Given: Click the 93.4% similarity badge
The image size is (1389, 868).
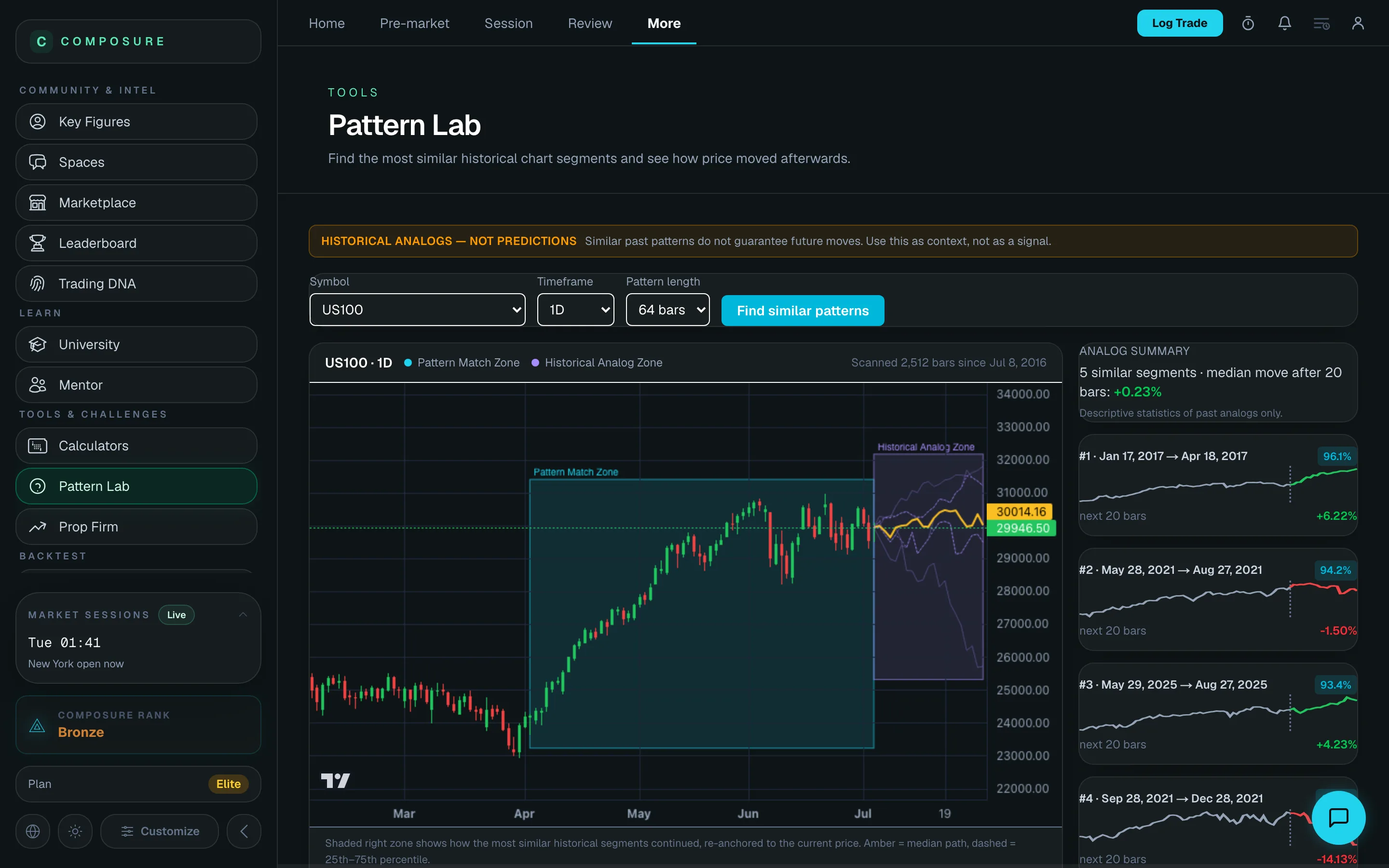Looking at the screenshot, I should pyautogui.click(x=1335, y=685).
